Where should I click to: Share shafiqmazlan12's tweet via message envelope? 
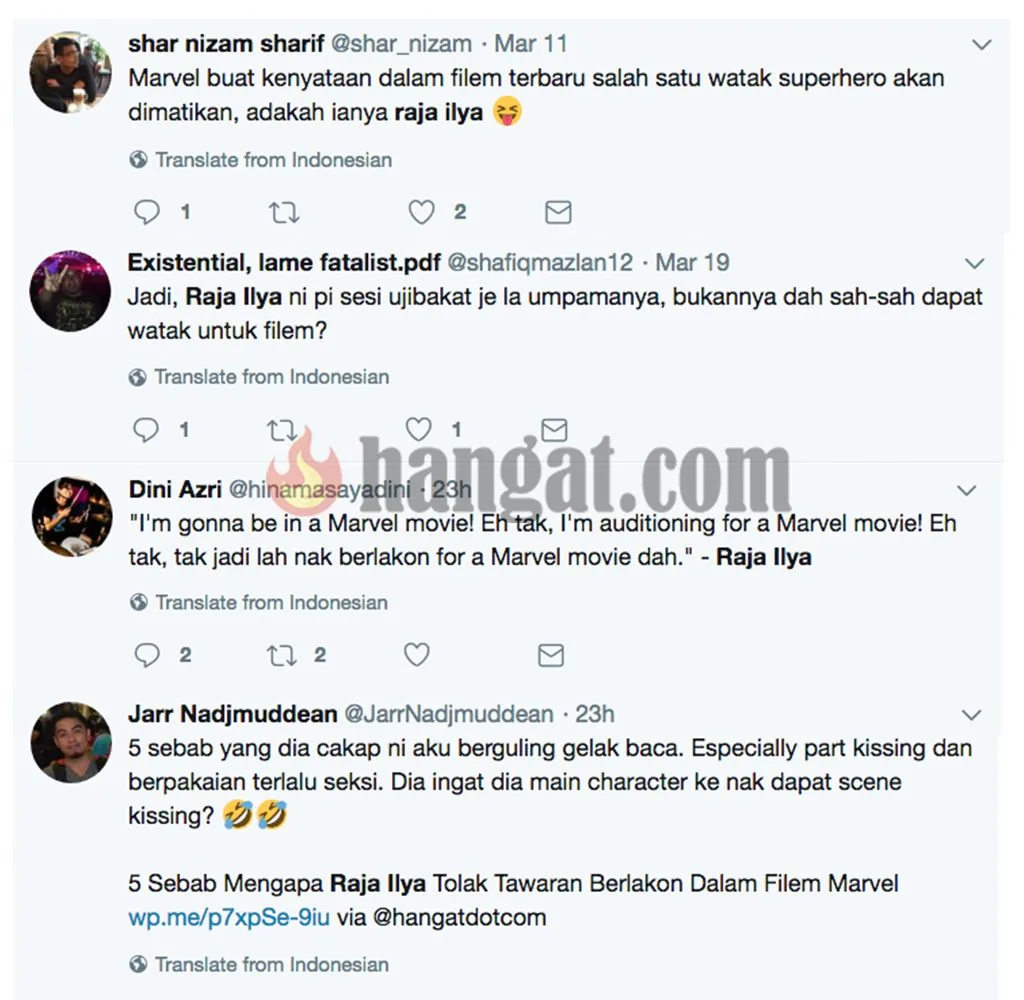[x=554, y=430]
